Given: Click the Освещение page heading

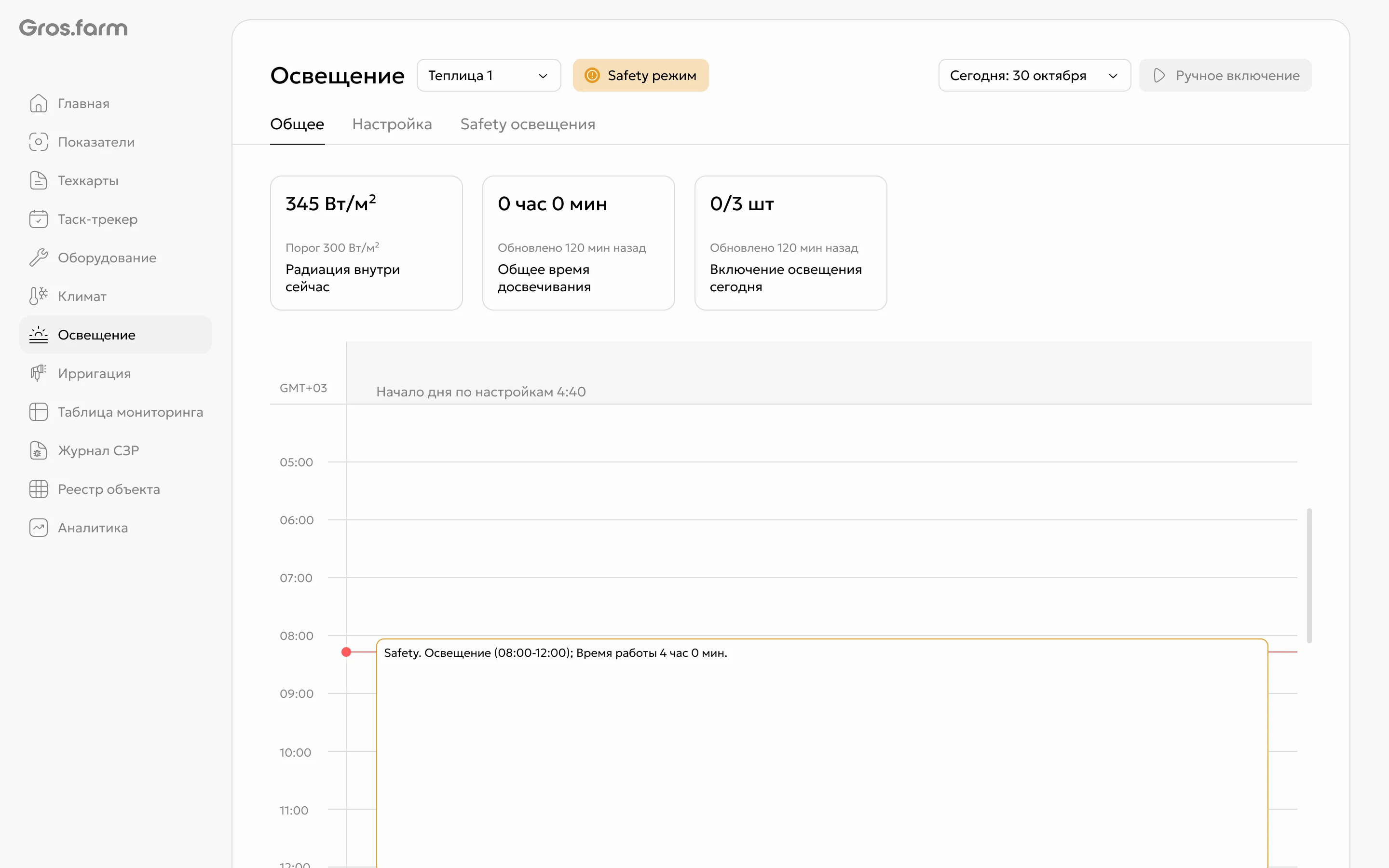Looking at the screenshot, I should coord(338,75).
